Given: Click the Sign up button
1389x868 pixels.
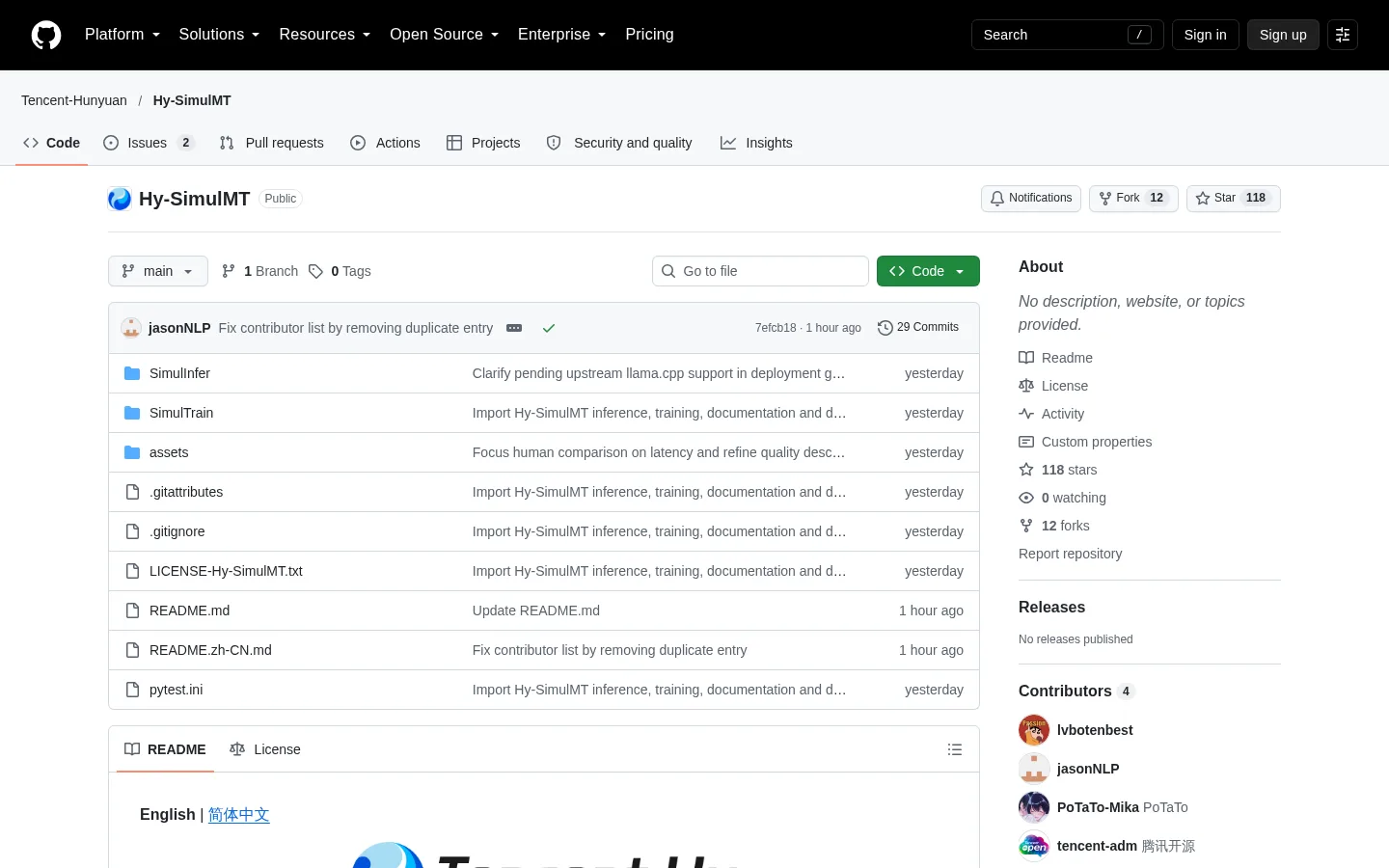Looking at the screenshot, I should click(1283, 35).
